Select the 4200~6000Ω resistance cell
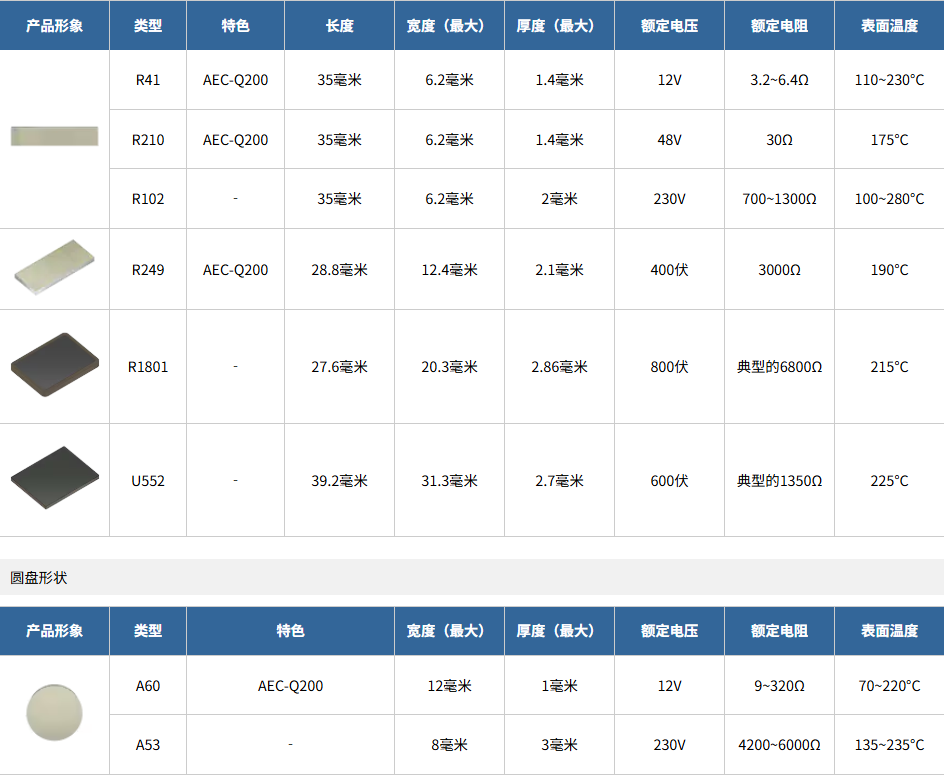Image resolution: width=944 pixels, height=779 pixels. tap(780, 745)
